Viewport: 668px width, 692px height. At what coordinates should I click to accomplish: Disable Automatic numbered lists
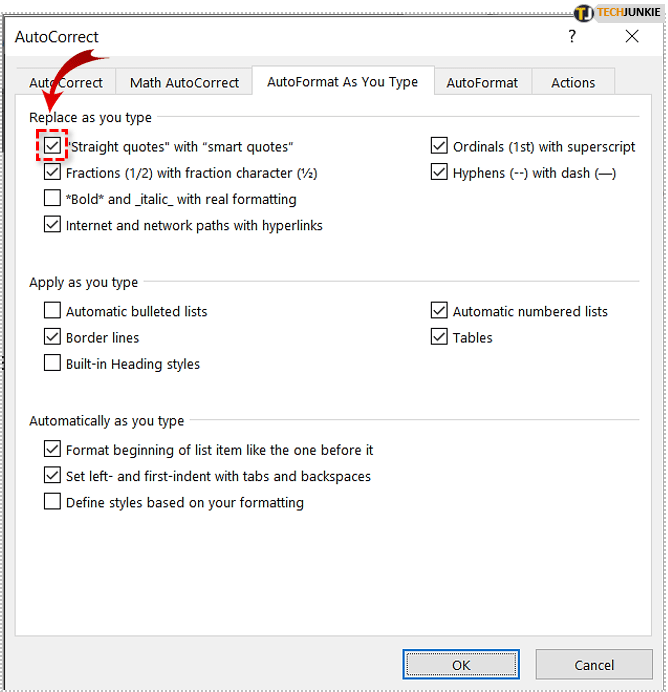click(439, 311)
